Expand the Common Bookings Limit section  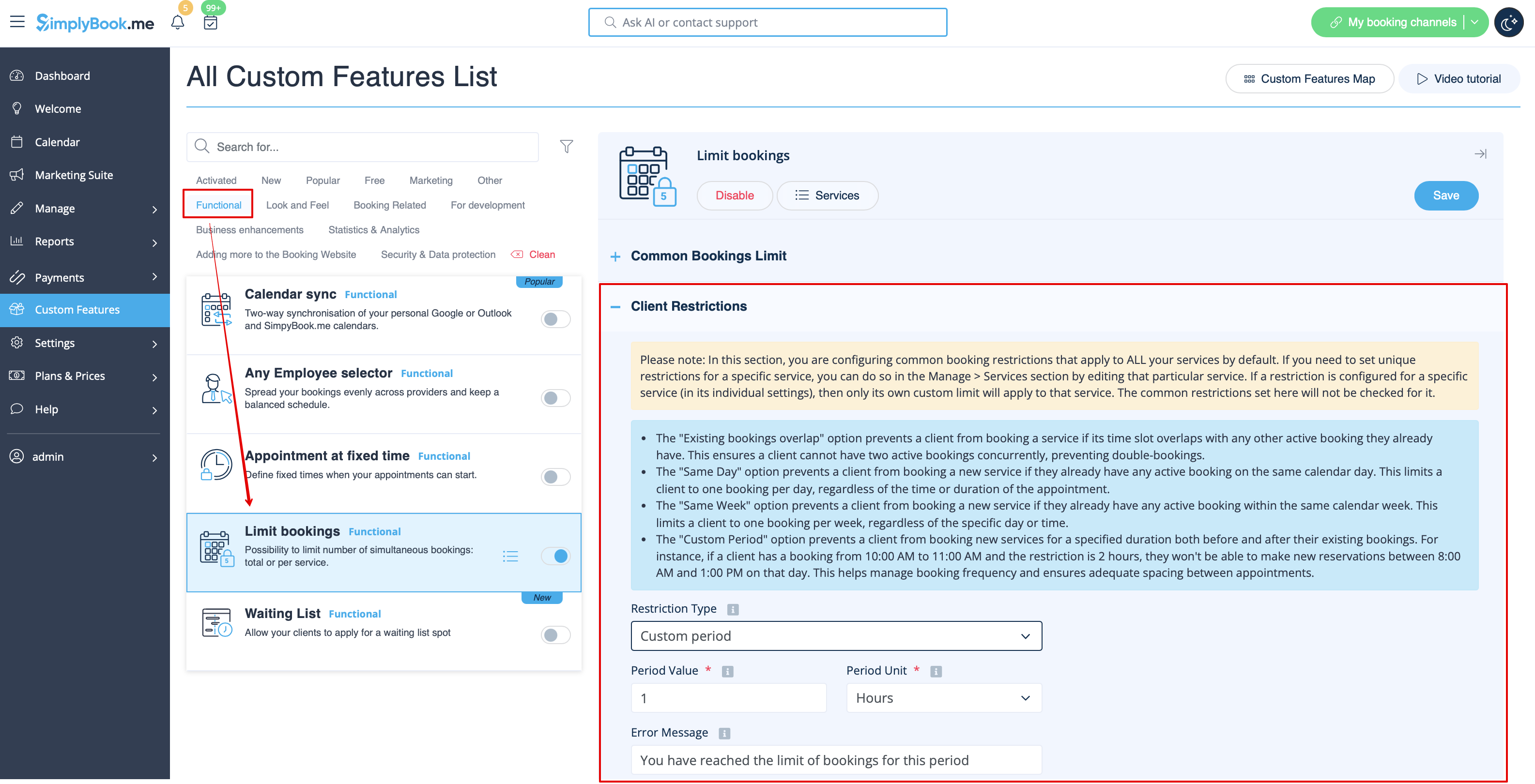616,257
